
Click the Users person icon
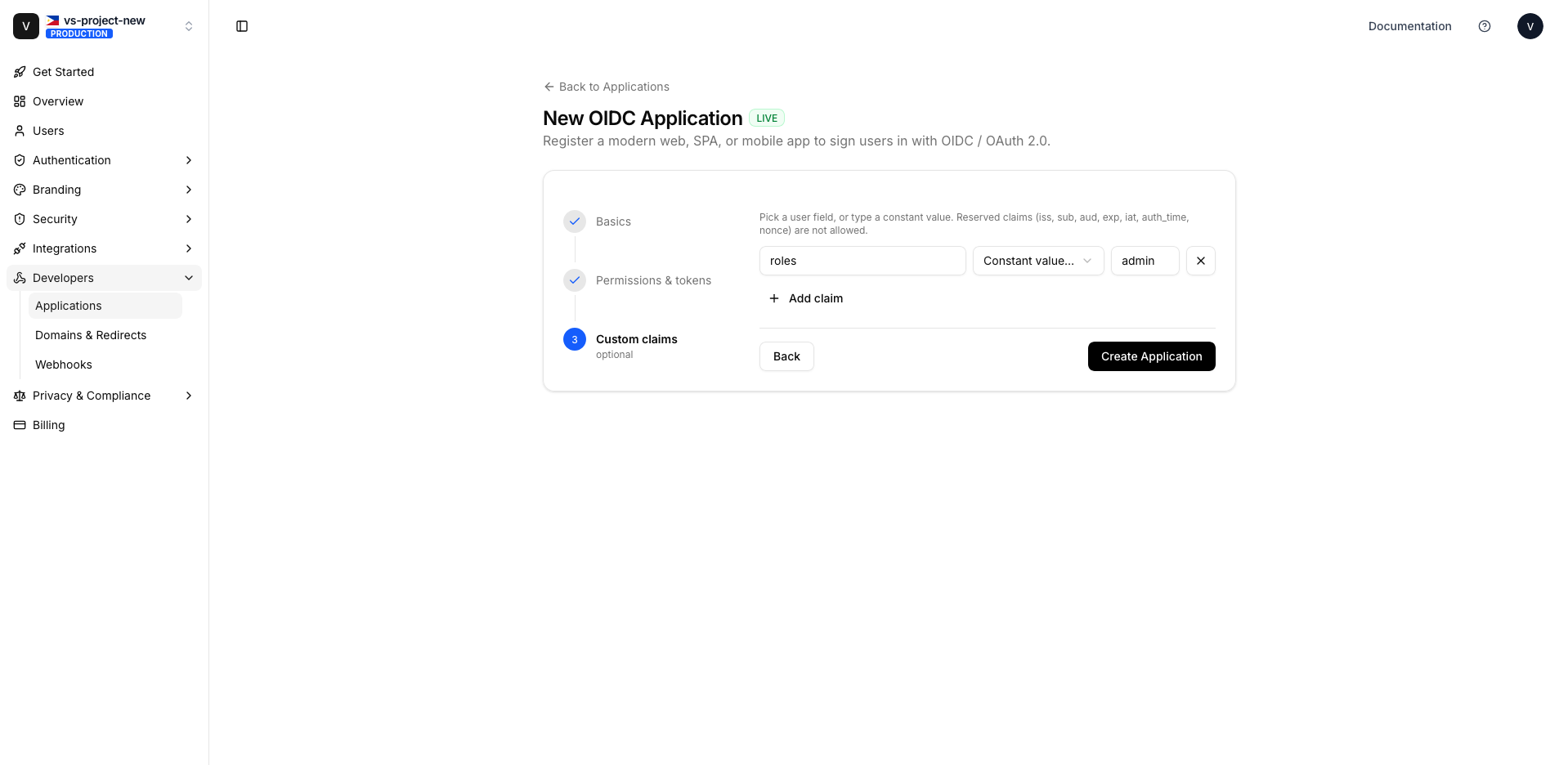[x=20, y=131]
